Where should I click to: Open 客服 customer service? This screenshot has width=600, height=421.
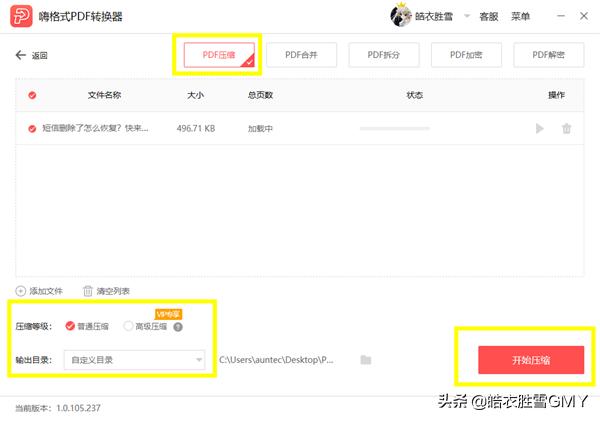point(489,16)
